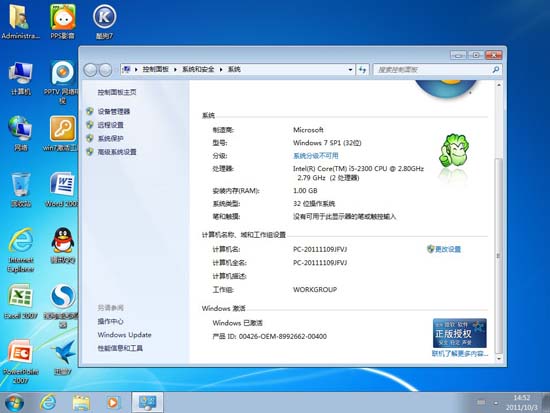
Task: Select the product ID 00426-OEM-8992662-00400
Action: coord(283,336)
